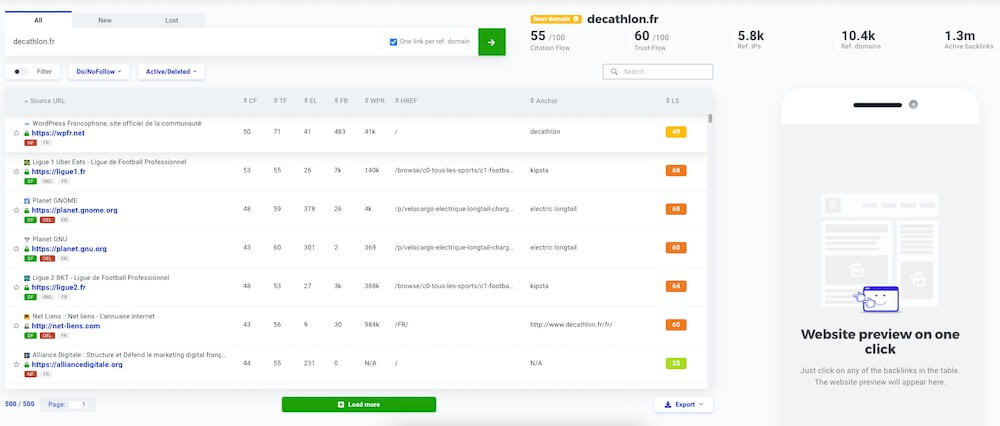This screenshot has width=1000, height=426.
Task: Star the wpfr.net backlink row
Action: click(x=17, y=133)
